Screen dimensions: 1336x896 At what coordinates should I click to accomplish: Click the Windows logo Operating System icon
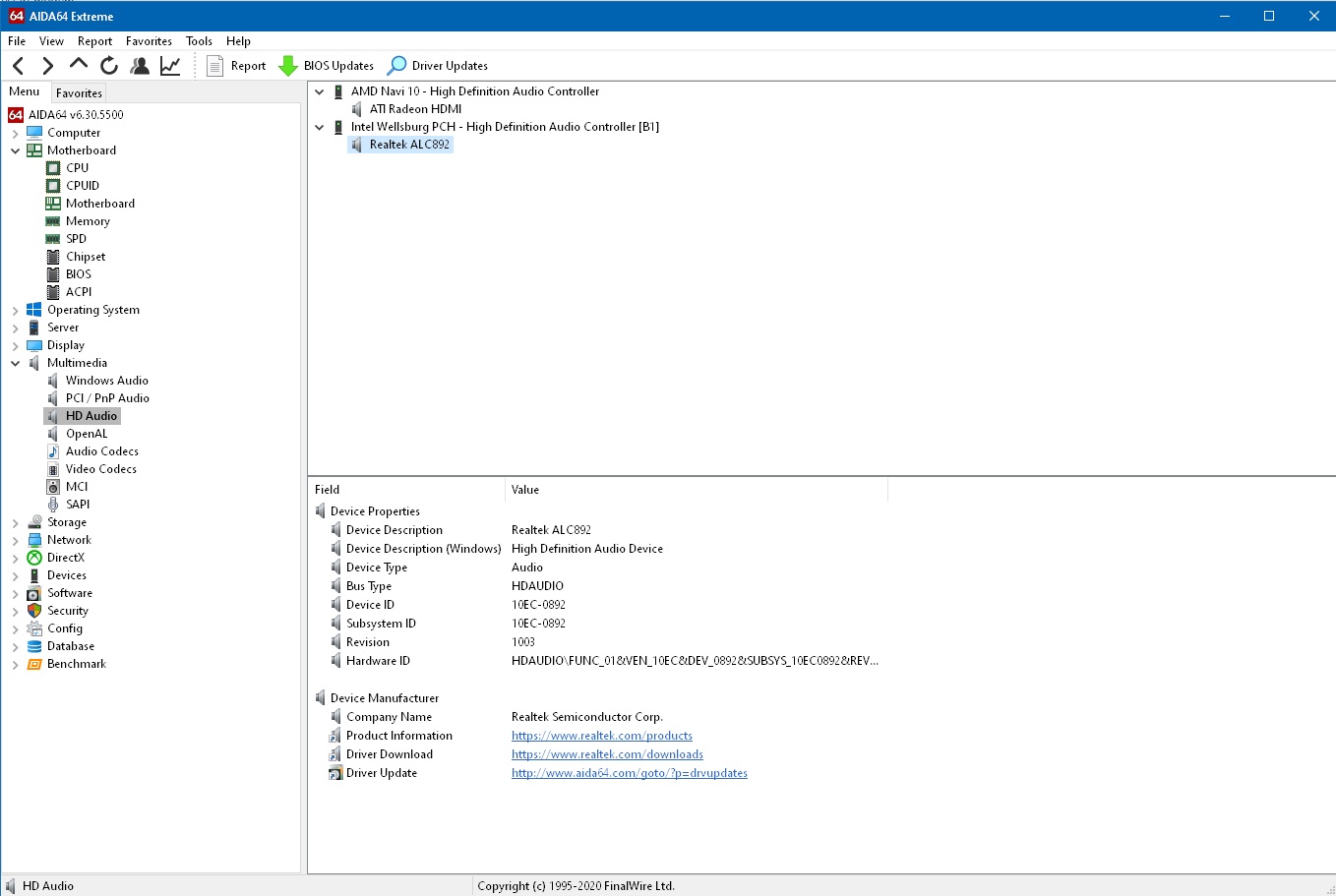coord(34,310)
